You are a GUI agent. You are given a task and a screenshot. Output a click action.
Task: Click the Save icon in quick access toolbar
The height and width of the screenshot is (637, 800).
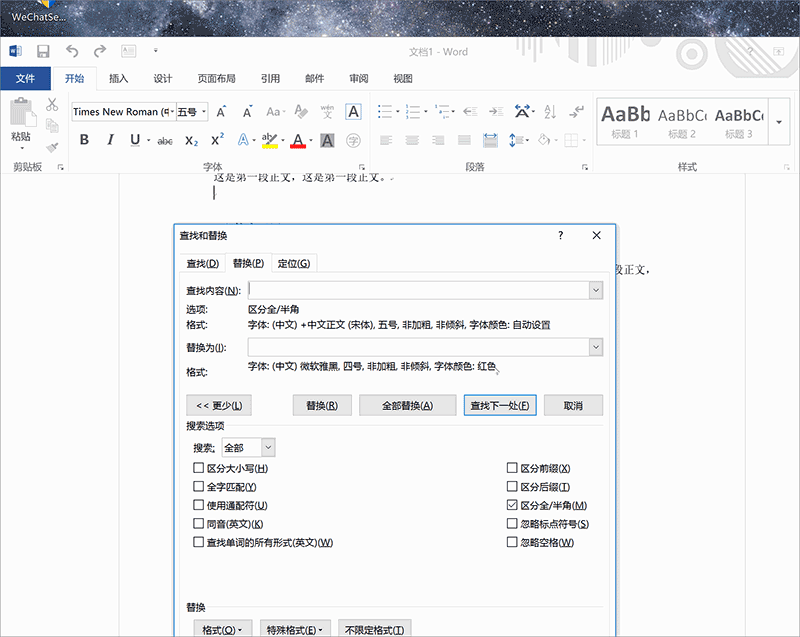pyautogui.click(x=43, y=52)
